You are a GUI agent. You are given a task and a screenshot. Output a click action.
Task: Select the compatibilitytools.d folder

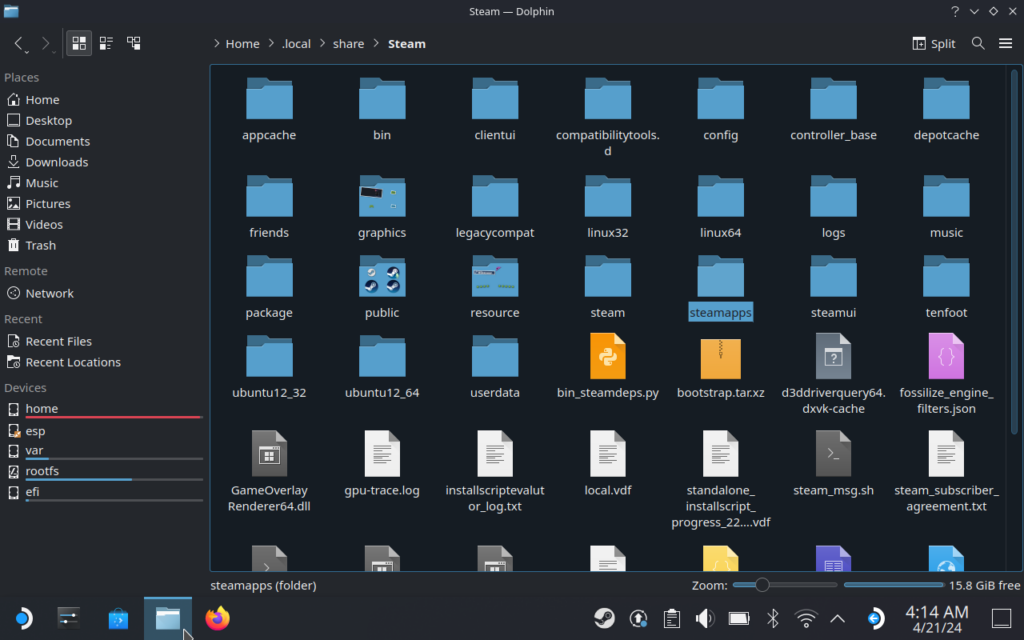[x=607, y=117]
